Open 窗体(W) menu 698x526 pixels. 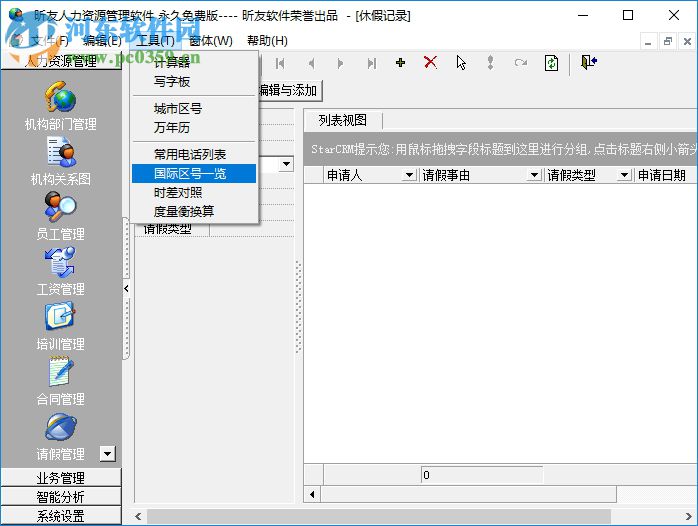(211, 41)
